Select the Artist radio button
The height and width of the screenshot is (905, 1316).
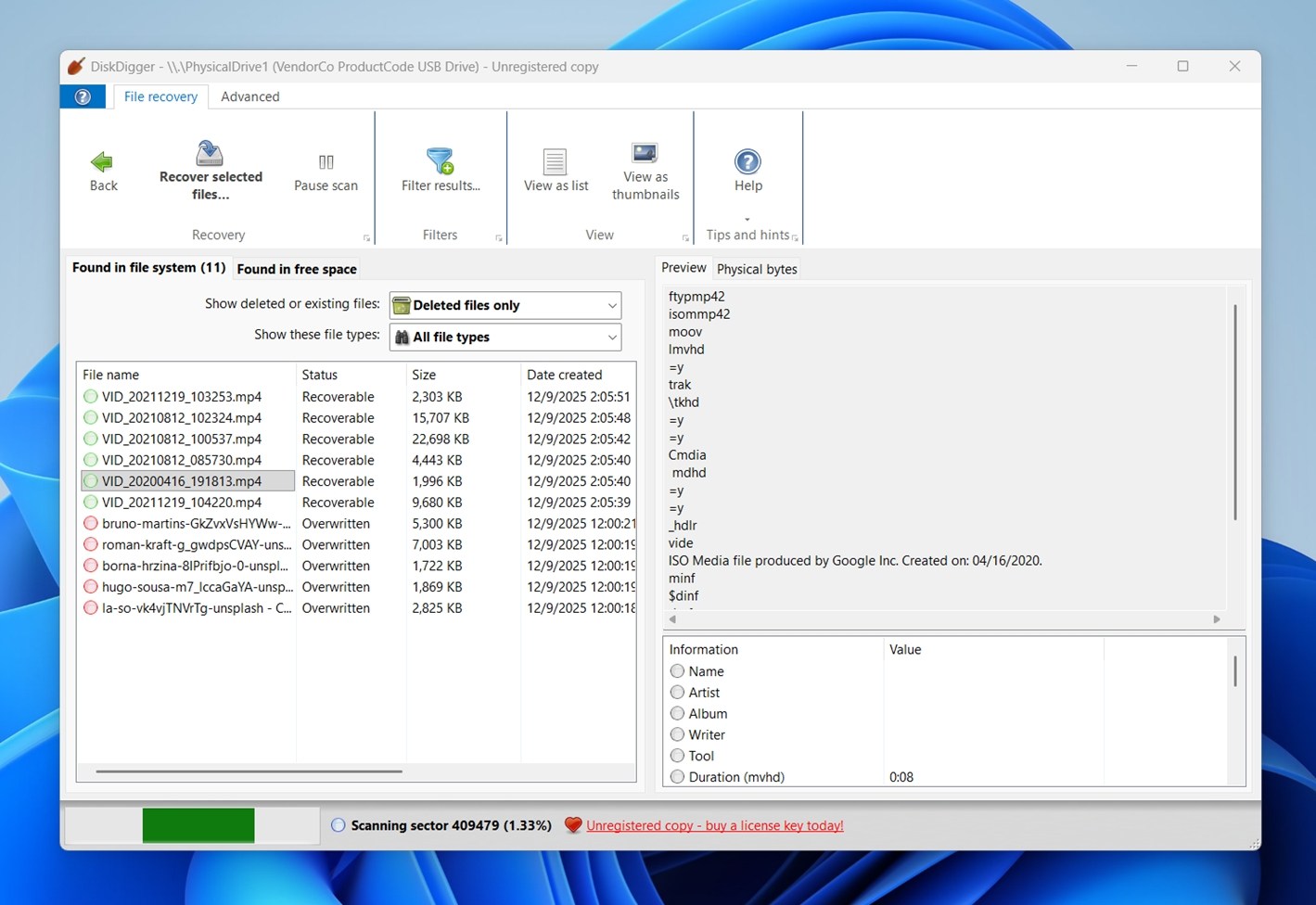tap(677, 692)
